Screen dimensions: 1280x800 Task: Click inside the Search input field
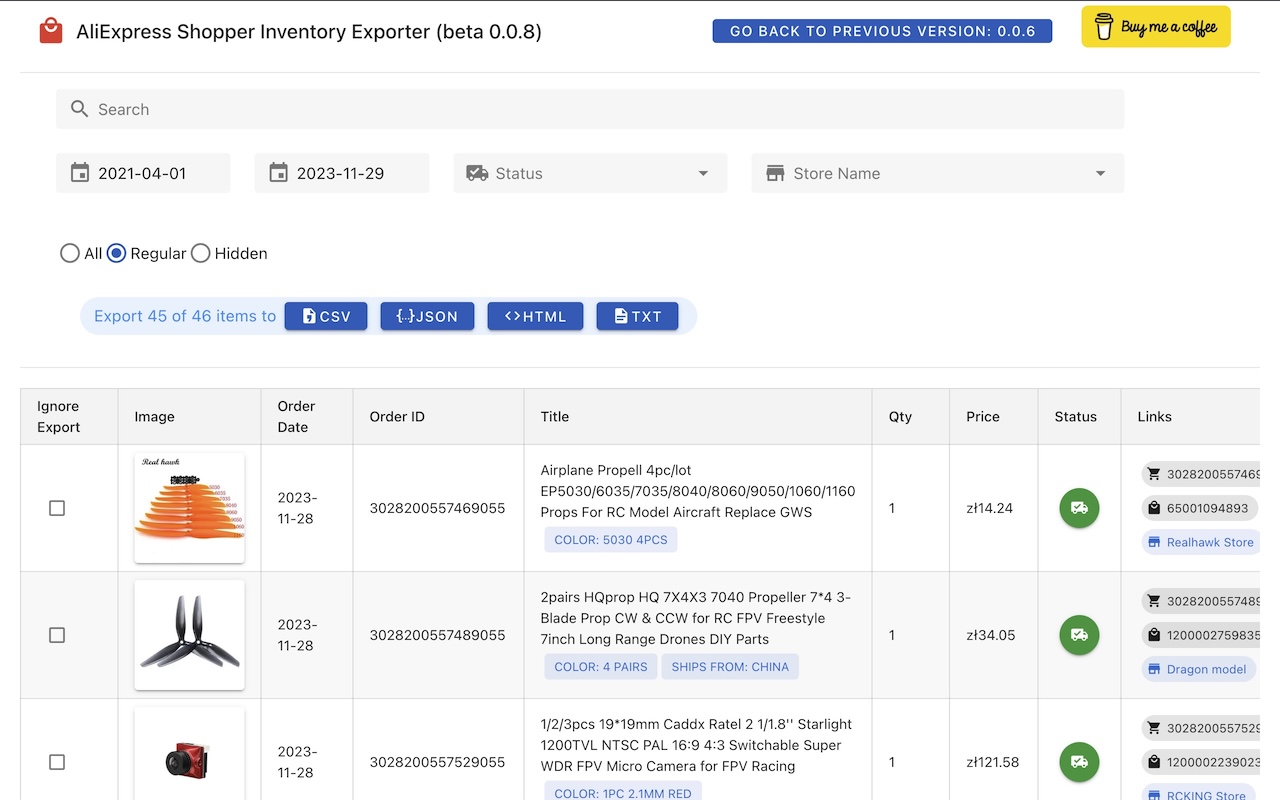(x=400, y=109)
